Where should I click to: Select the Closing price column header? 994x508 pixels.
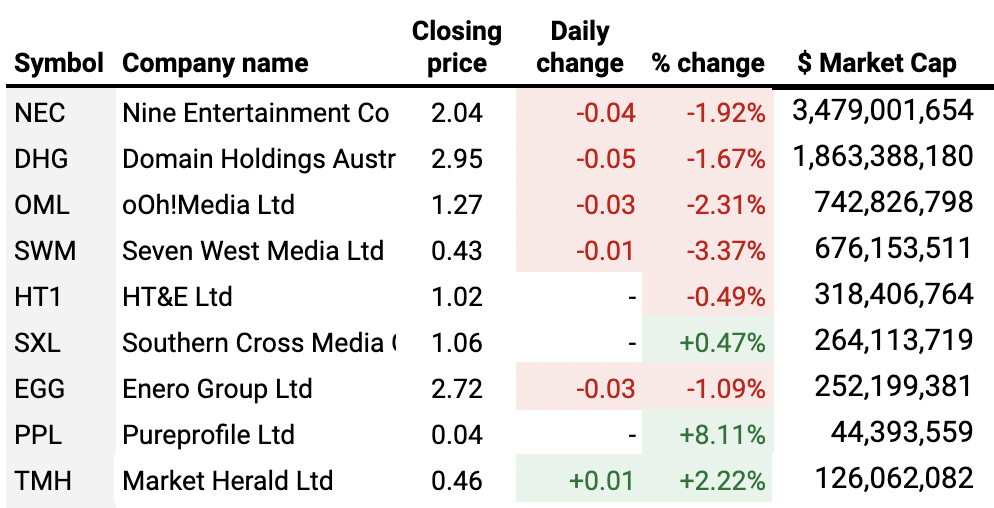click(x=456, y=47)
